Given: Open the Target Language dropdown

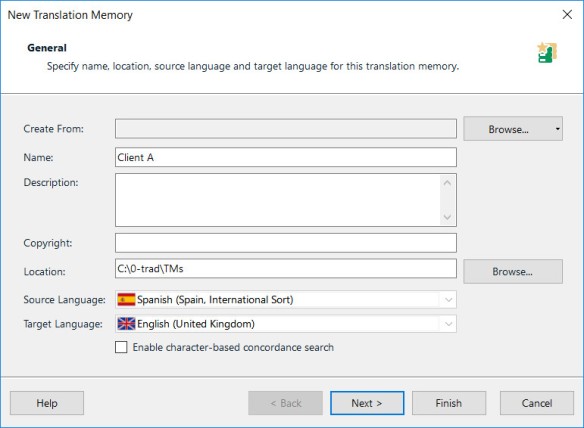Looking at the screenshot, I should pos(448,324).
